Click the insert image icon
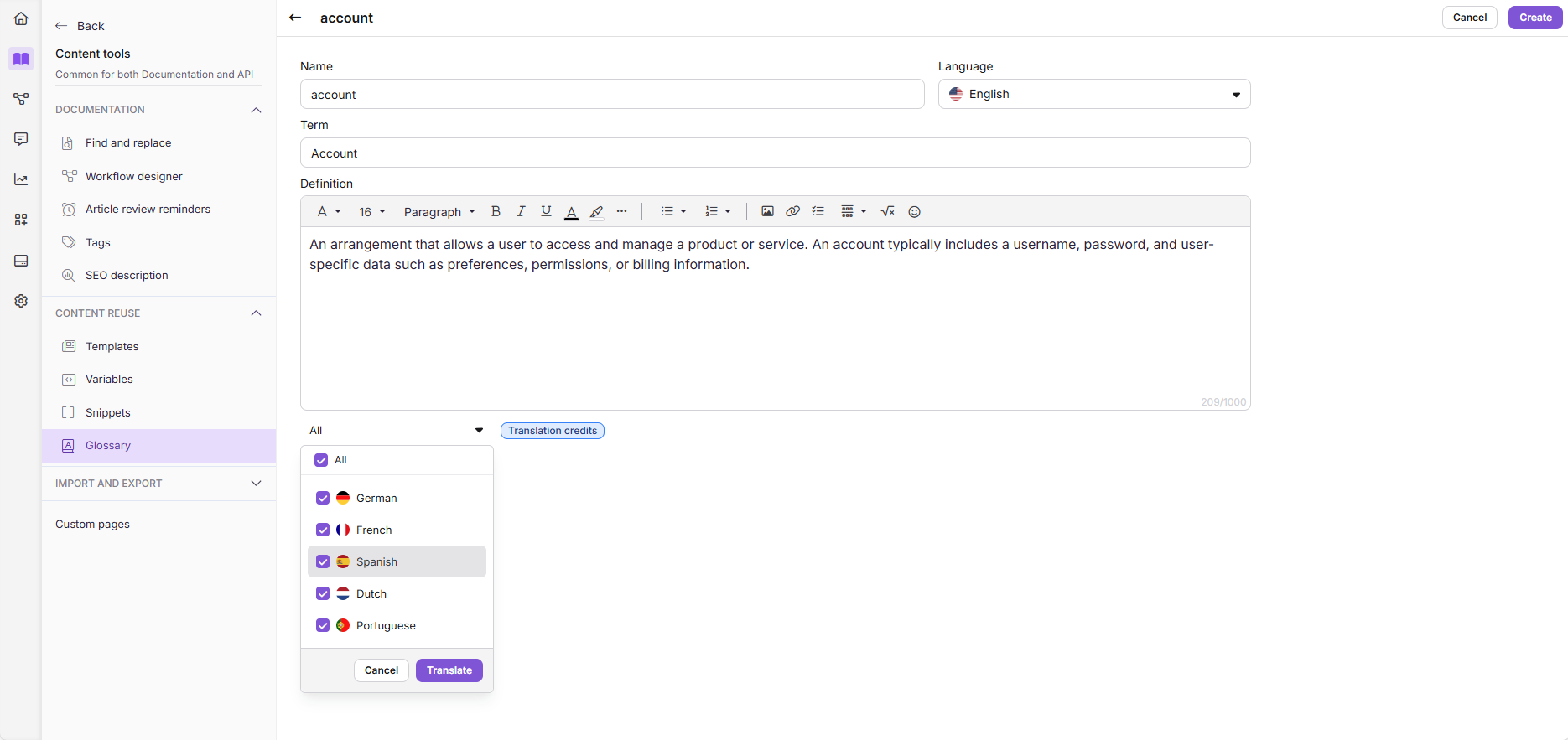 (767, 212)
